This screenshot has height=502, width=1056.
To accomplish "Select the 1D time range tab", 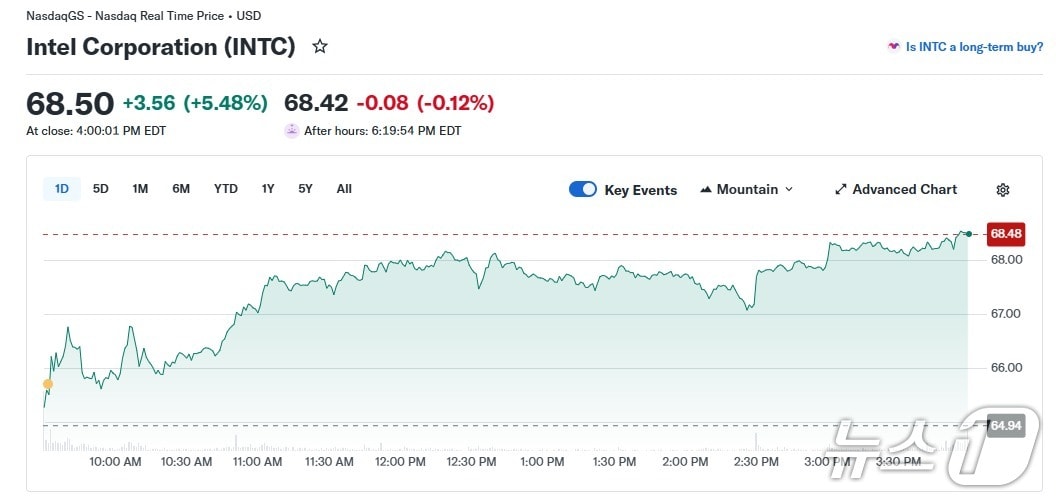I will pos(62,189).
